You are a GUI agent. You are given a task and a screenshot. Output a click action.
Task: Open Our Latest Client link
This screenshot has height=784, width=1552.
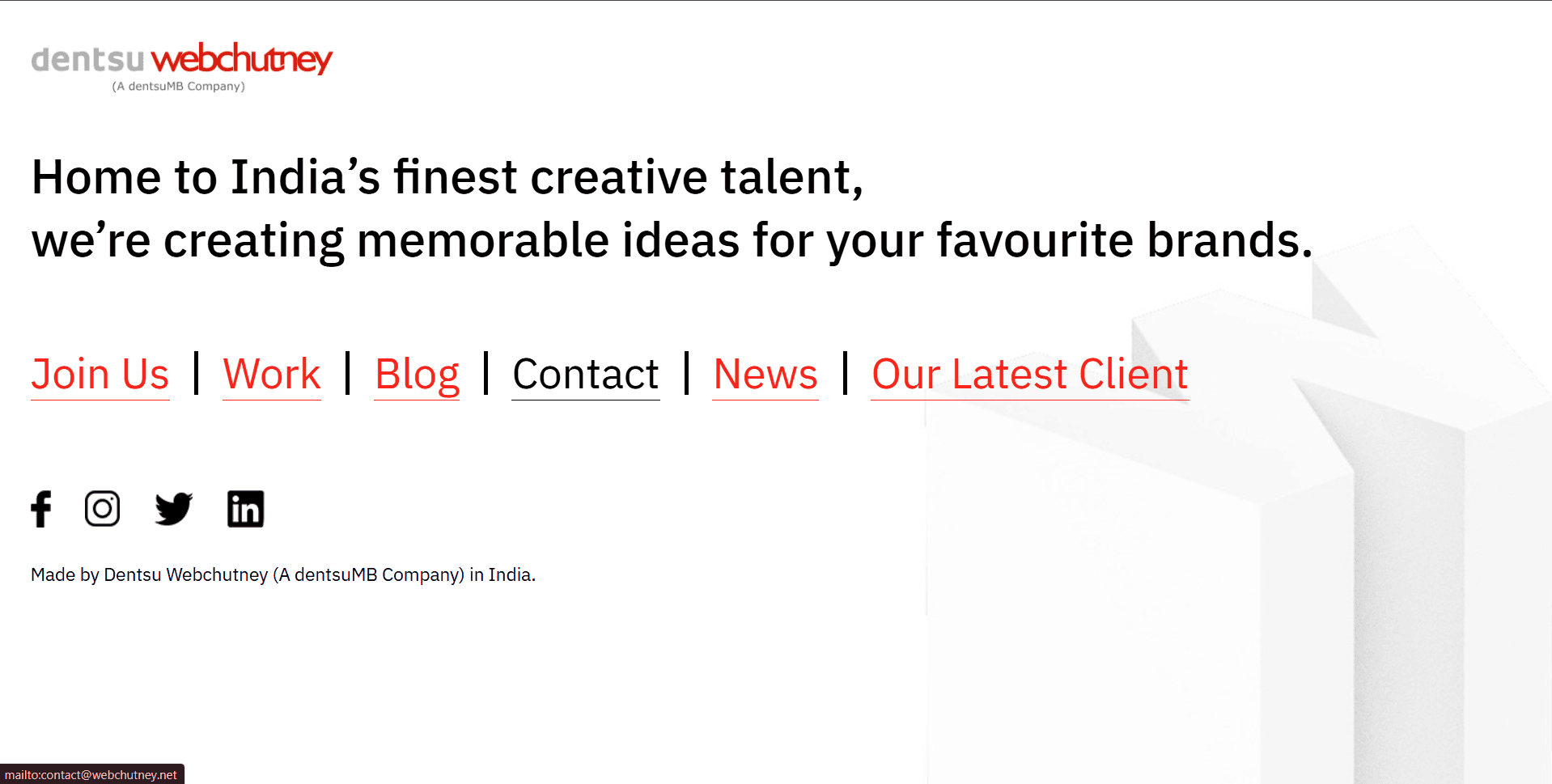click(1029, 375)
